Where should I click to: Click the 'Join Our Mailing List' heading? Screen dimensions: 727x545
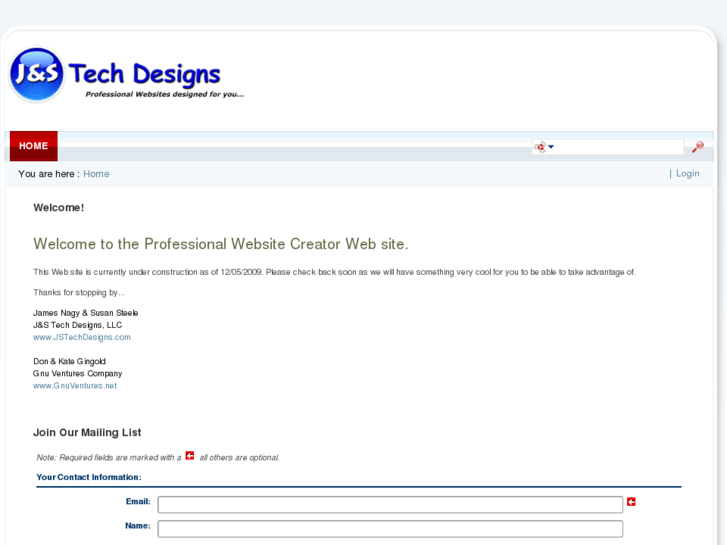(87, 432)
